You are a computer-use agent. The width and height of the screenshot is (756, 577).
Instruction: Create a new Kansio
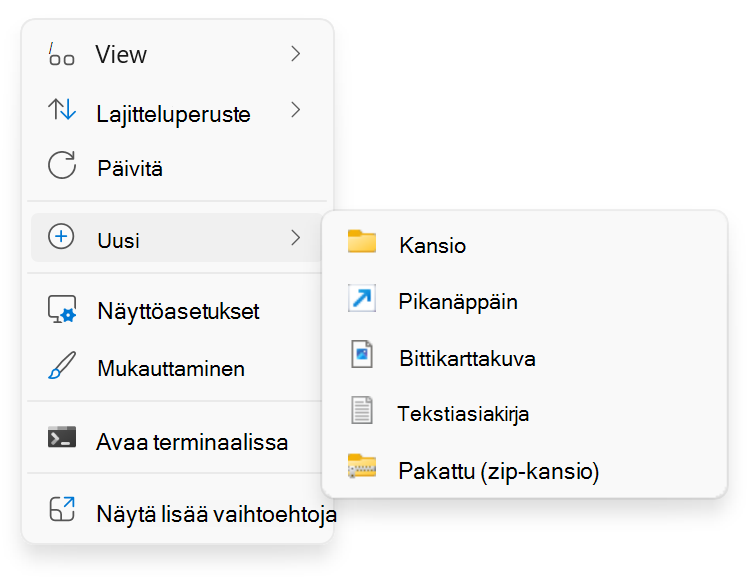525,244
